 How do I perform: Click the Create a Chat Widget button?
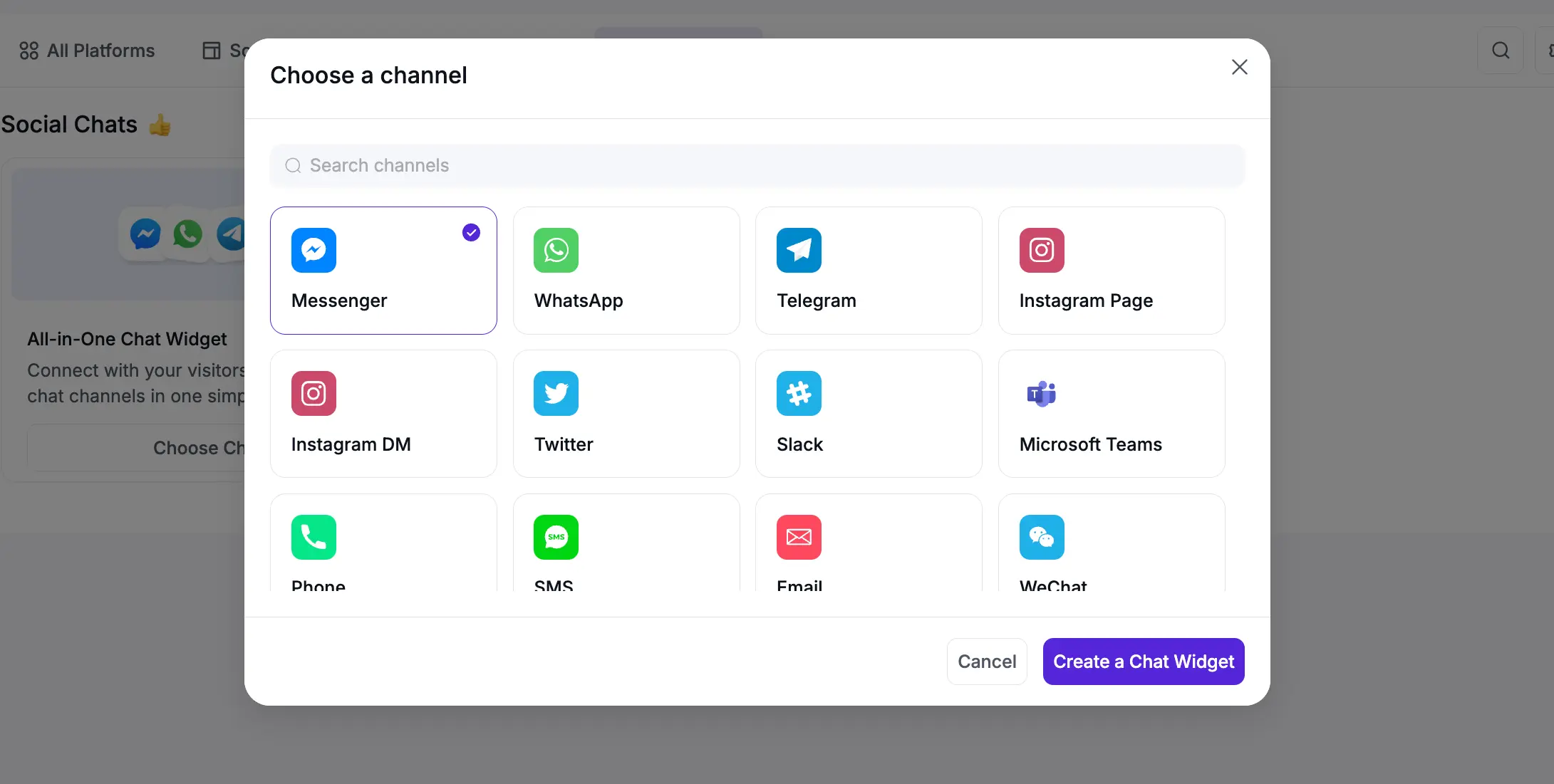(1143, 662)
